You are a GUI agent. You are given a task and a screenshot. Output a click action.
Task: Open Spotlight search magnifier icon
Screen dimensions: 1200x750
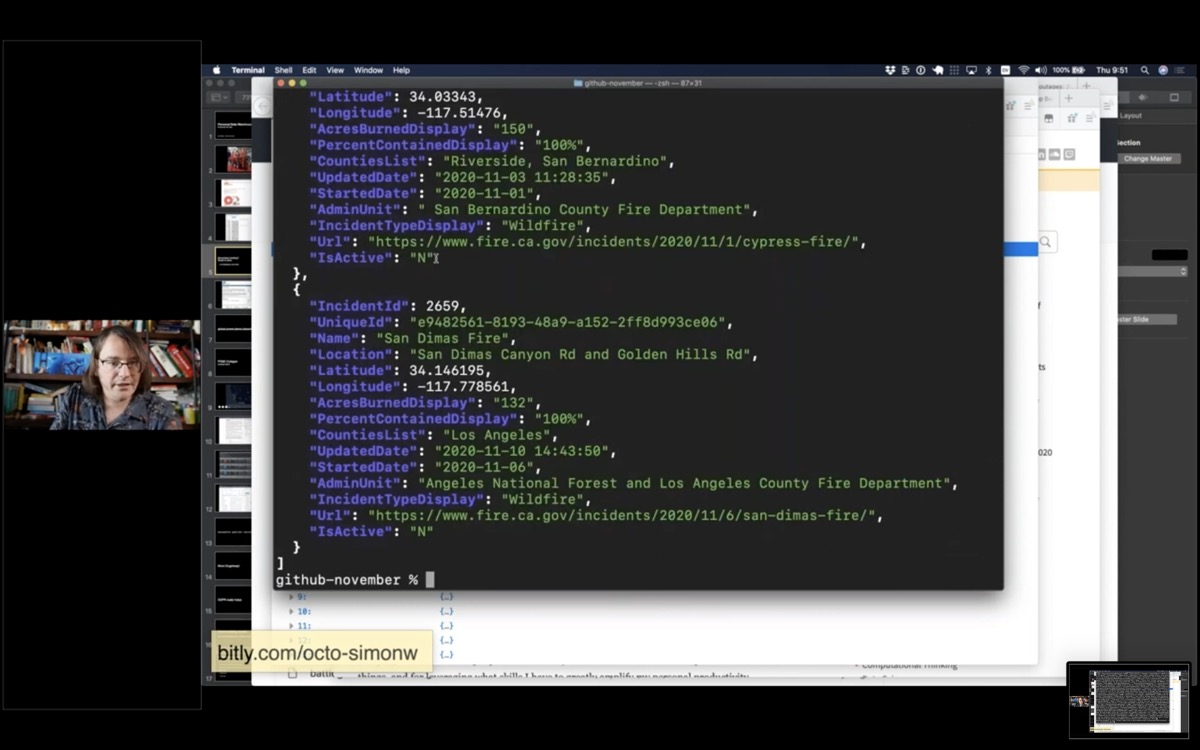tap(1145, 70)
